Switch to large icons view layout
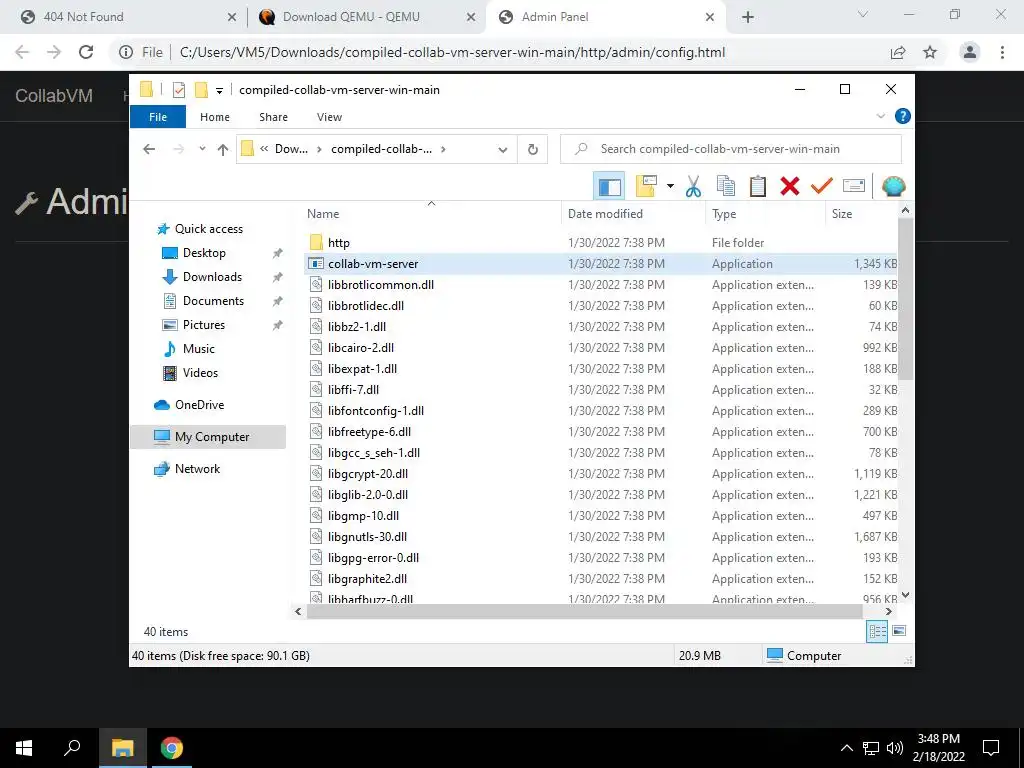 tap(899, 631)
